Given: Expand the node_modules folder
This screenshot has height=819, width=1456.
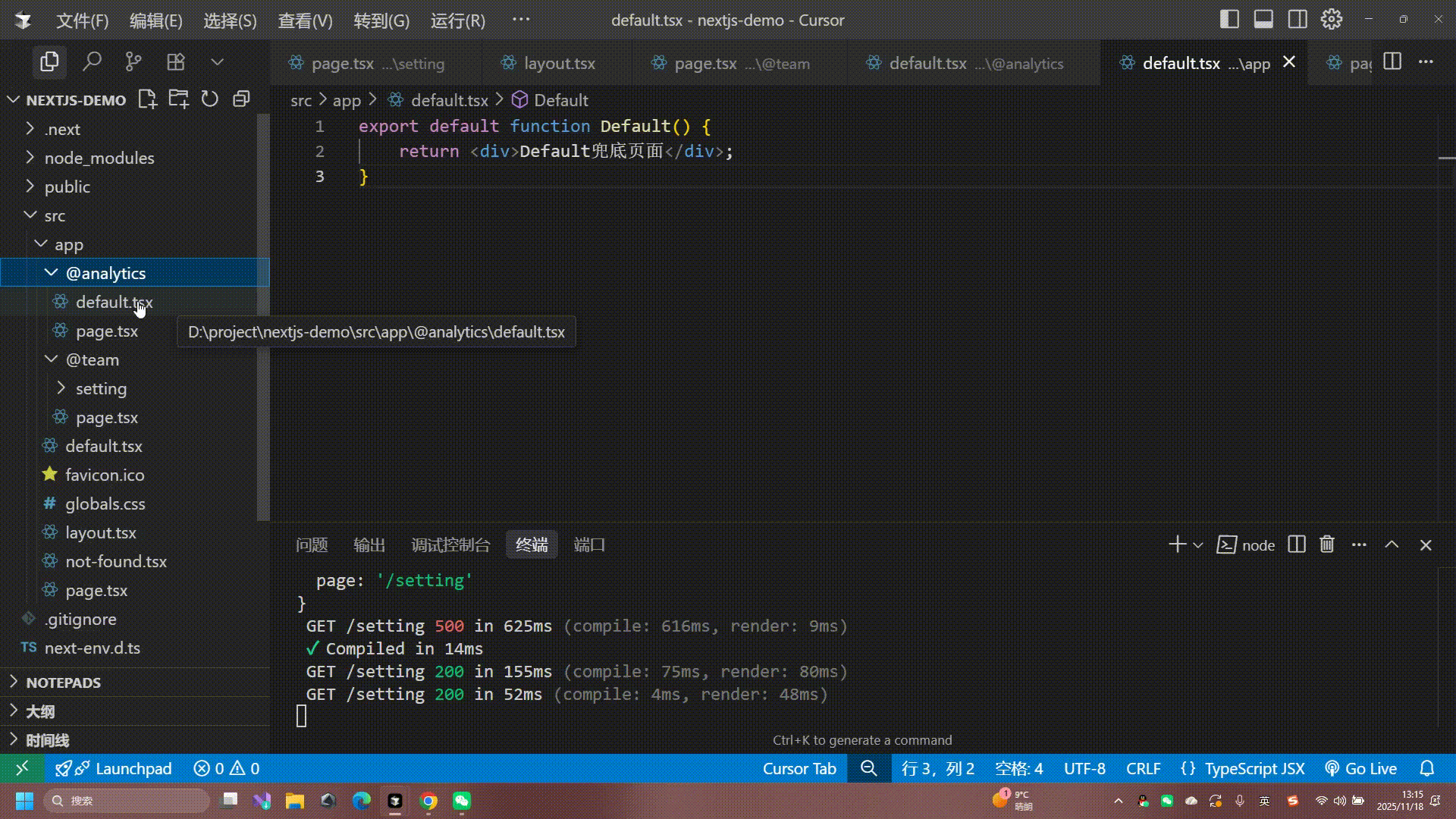Looking at the screenshot, I should pyautogui.click(x=99, y=158).
